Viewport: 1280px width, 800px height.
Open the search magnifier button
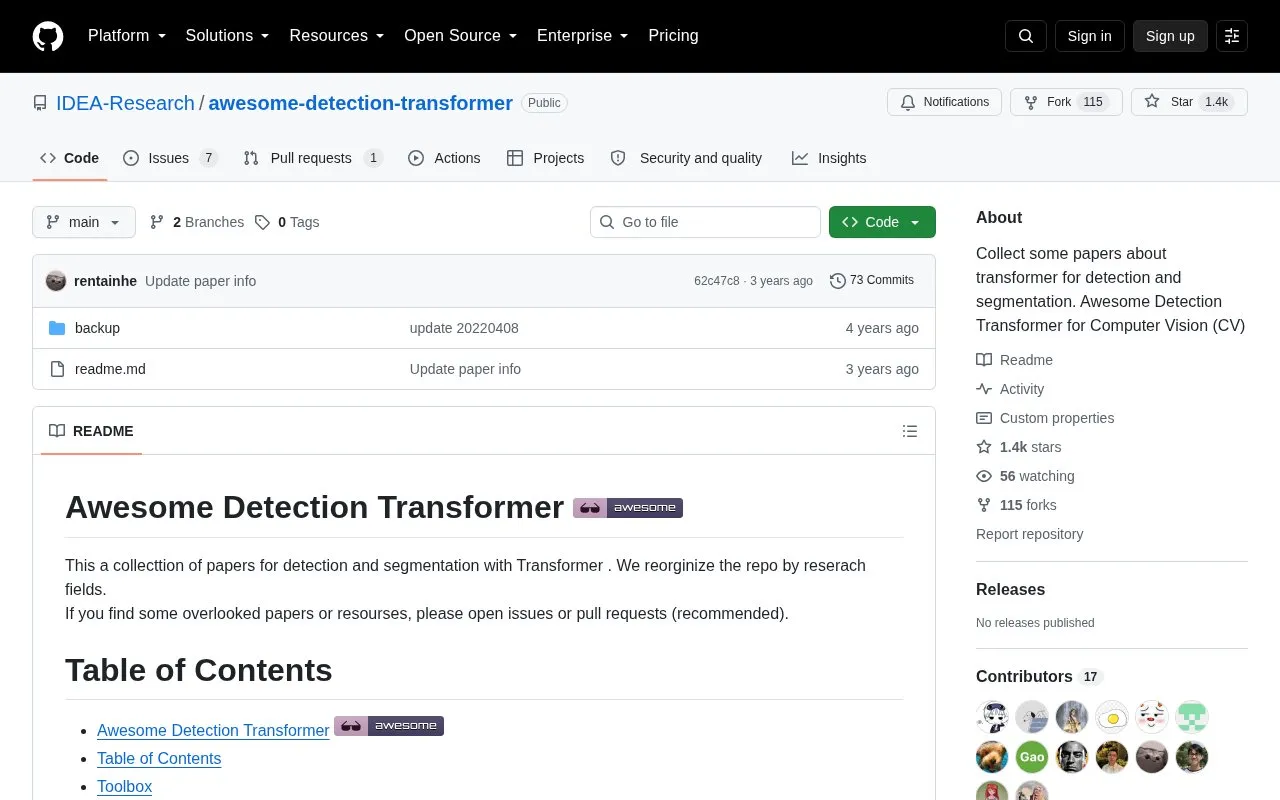coord(1026,36)
